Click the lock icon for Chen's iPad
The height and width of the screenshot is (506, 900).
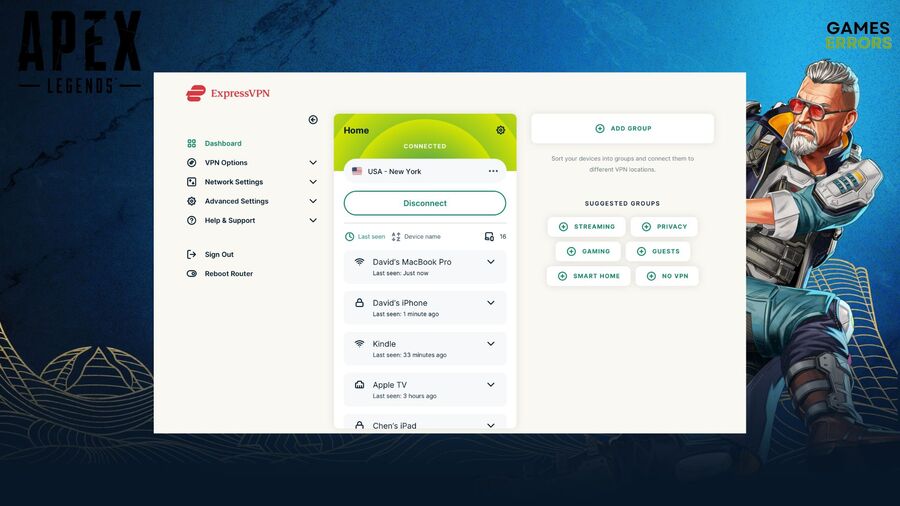click(x=359, y=425)
